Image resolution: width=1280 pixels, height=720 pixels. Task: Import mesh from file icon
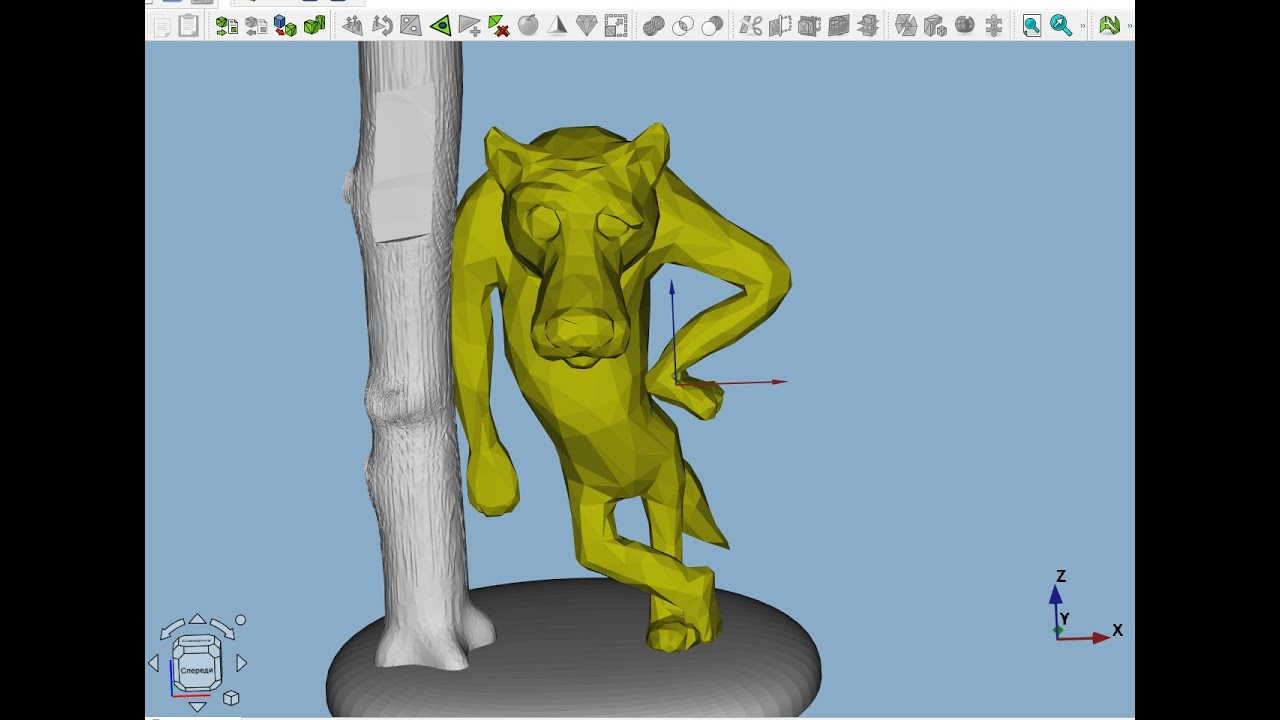click(227, 26)
